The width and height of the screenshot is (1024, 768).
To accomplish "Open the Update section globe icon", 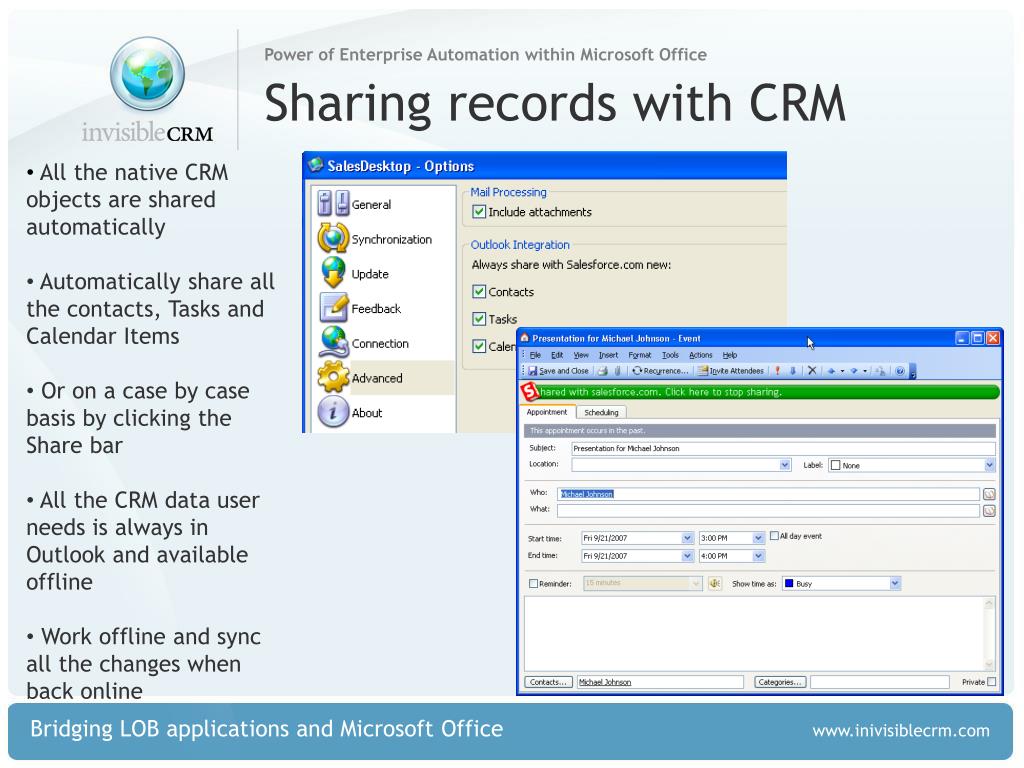I will 333,273.
